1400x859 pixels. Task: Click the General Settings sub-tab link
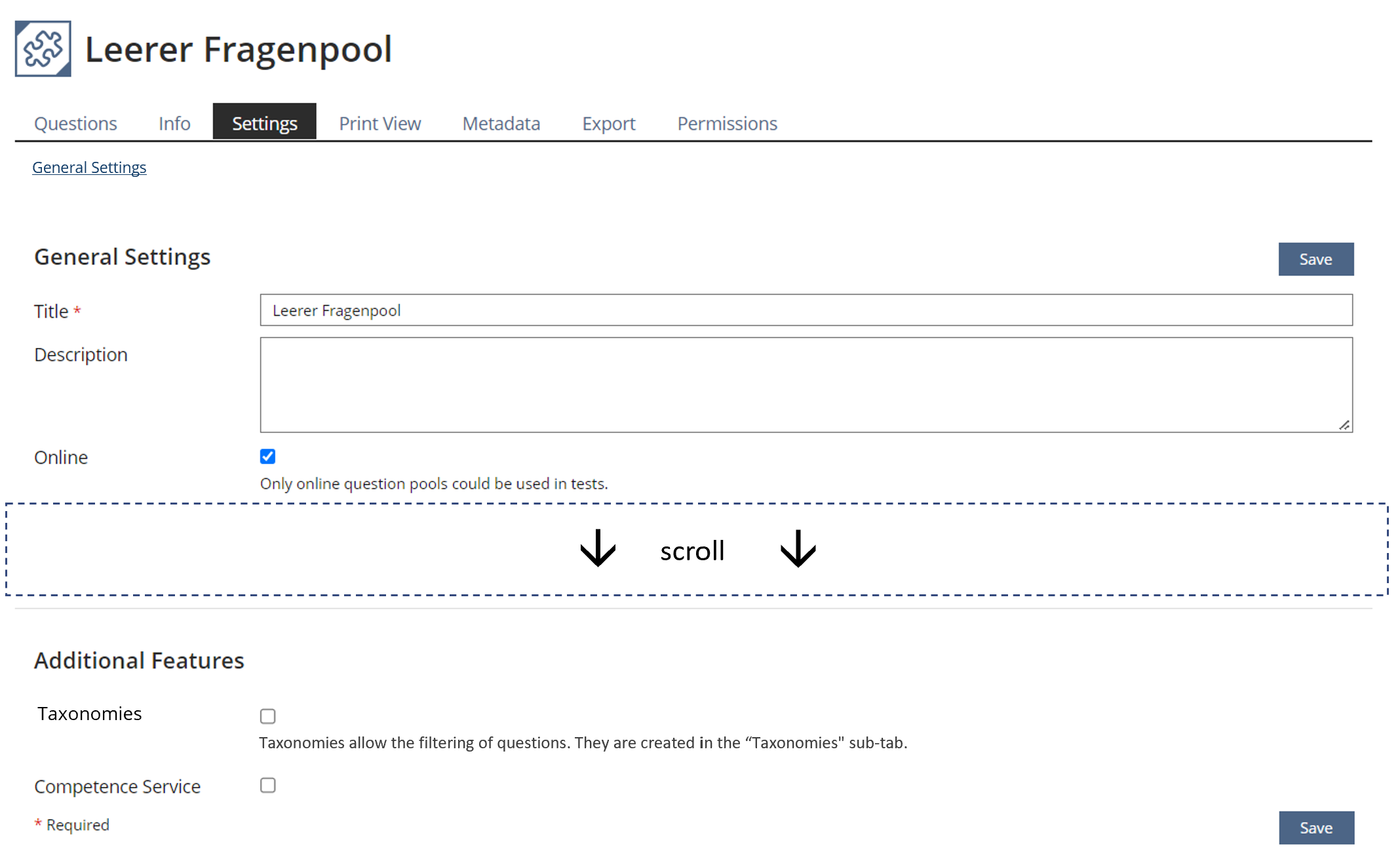click(89, 168)
